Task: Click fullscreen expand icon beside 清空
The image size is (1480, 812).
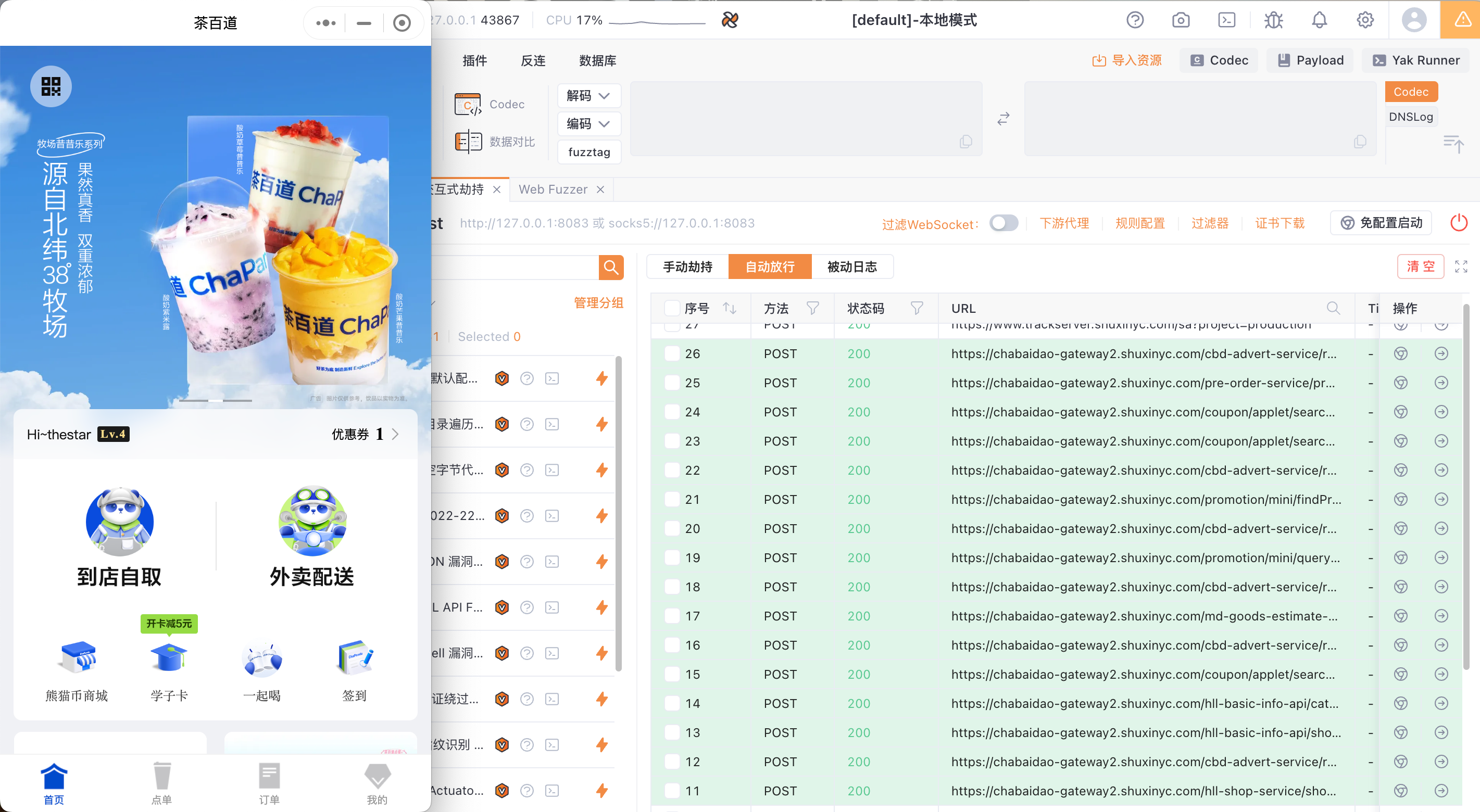Action: [x=1461, y=267]
